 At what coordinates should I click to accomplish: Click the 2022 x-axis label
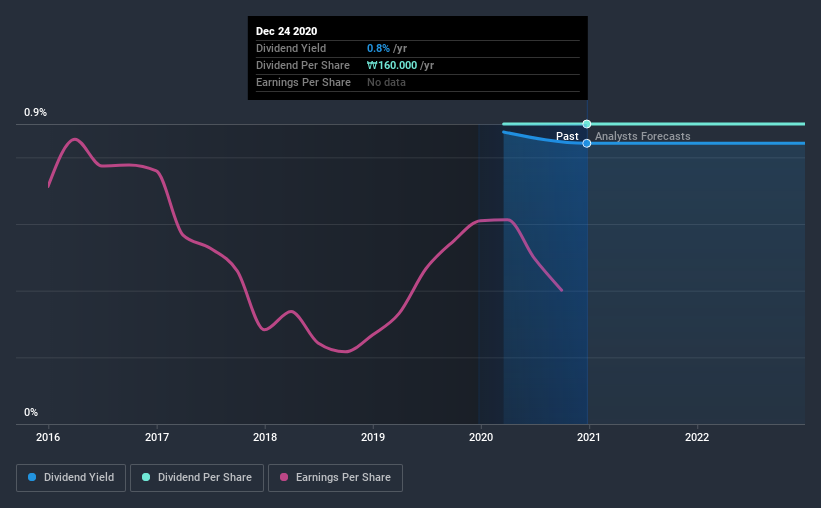click(x=697, y=437)
